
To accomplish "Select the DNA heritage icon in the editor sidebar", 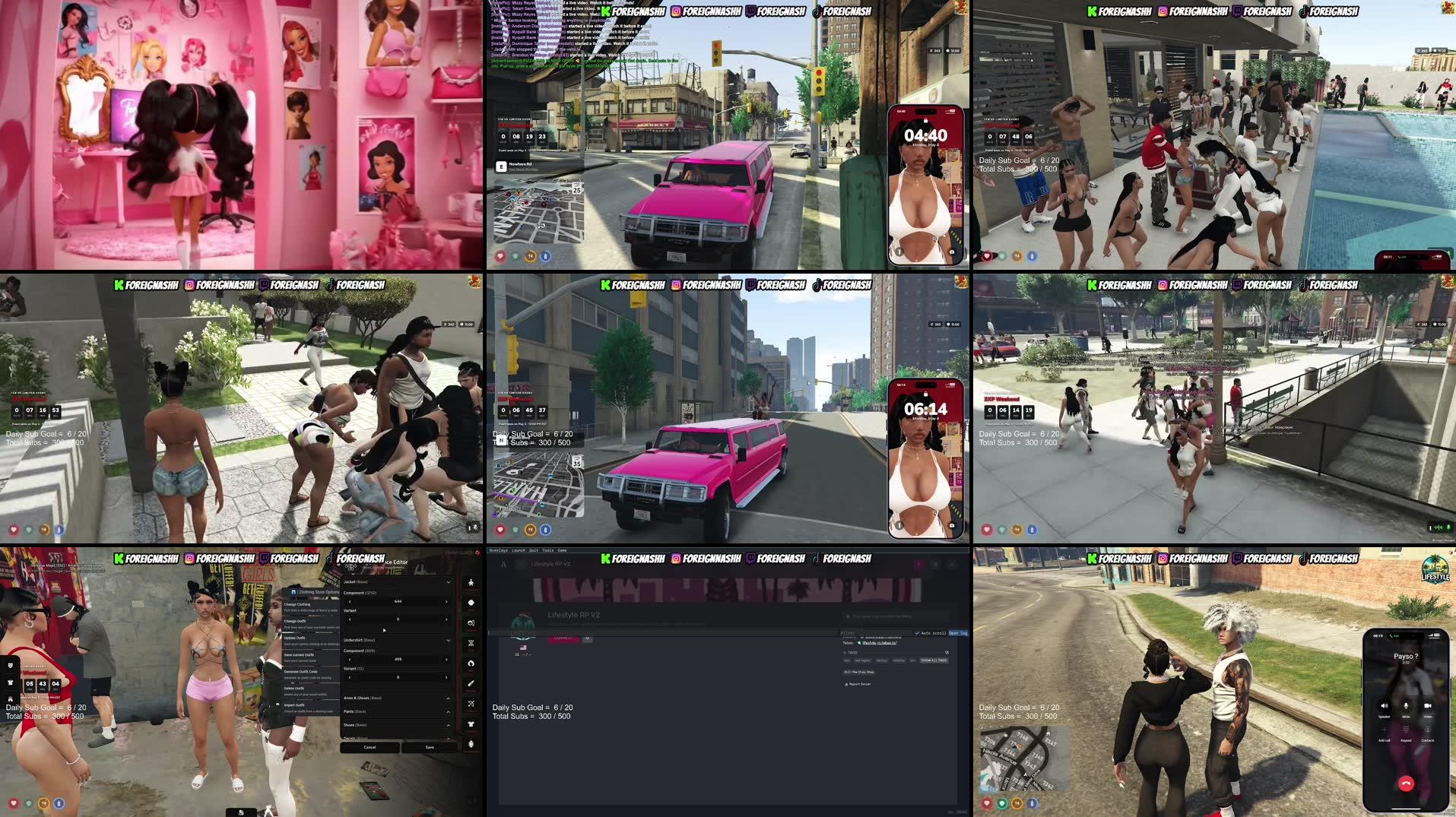I will tap(471, 643).
